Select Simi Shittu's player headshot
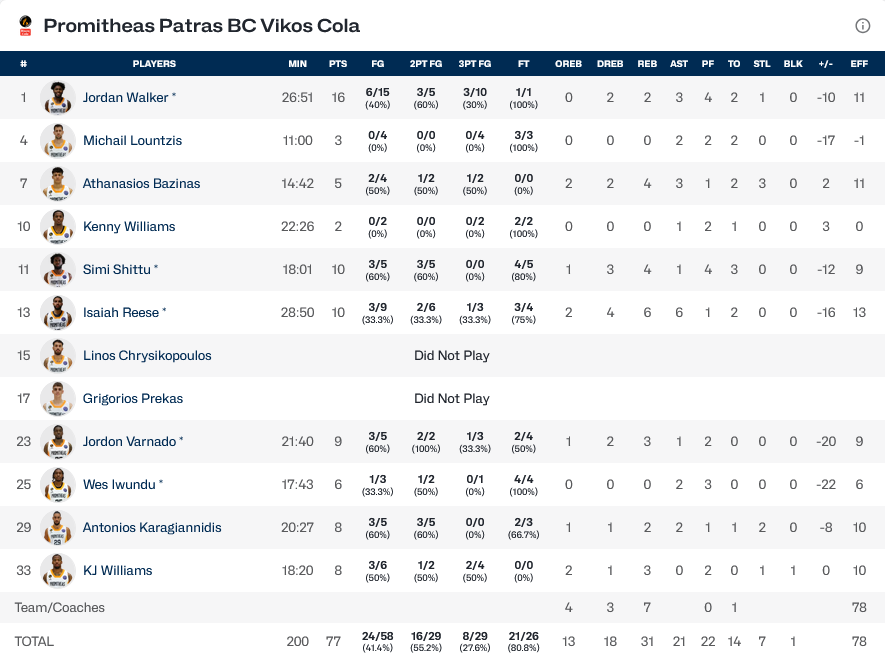 click(x=58, y=270)
